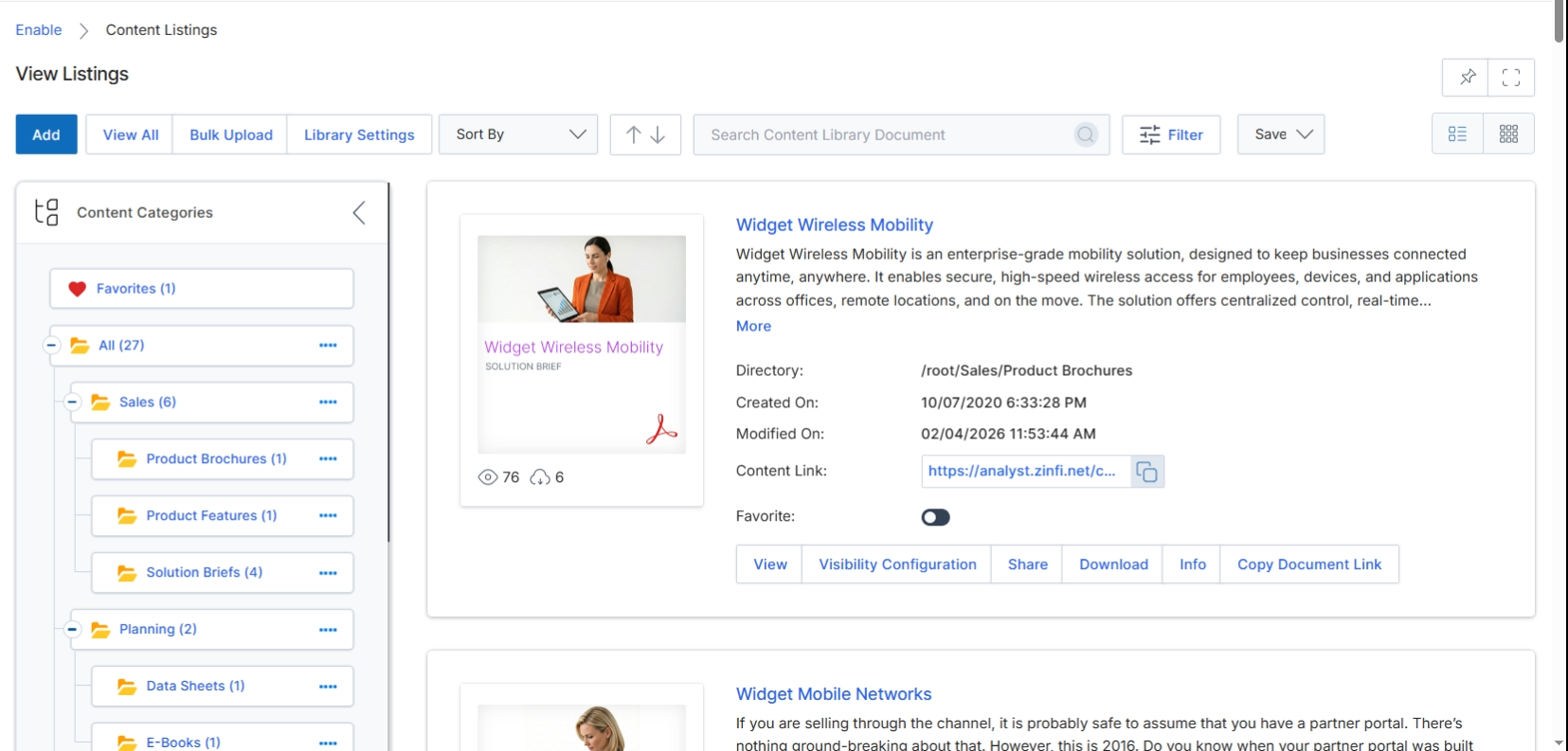
Task: Pin the View Listings page
Action: click(1466, 78)
